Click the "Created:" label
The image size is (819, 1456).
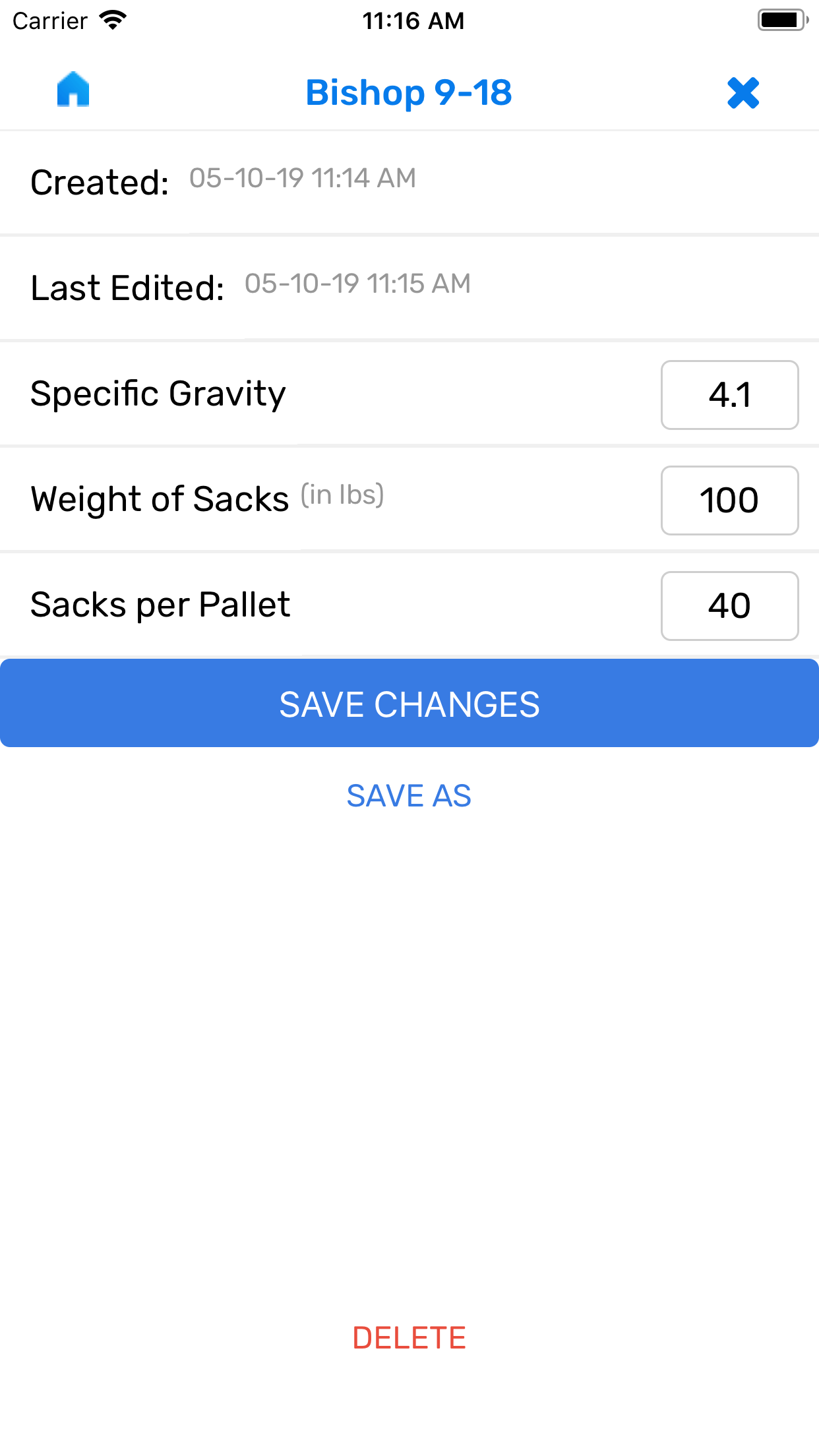coord(100,182)
